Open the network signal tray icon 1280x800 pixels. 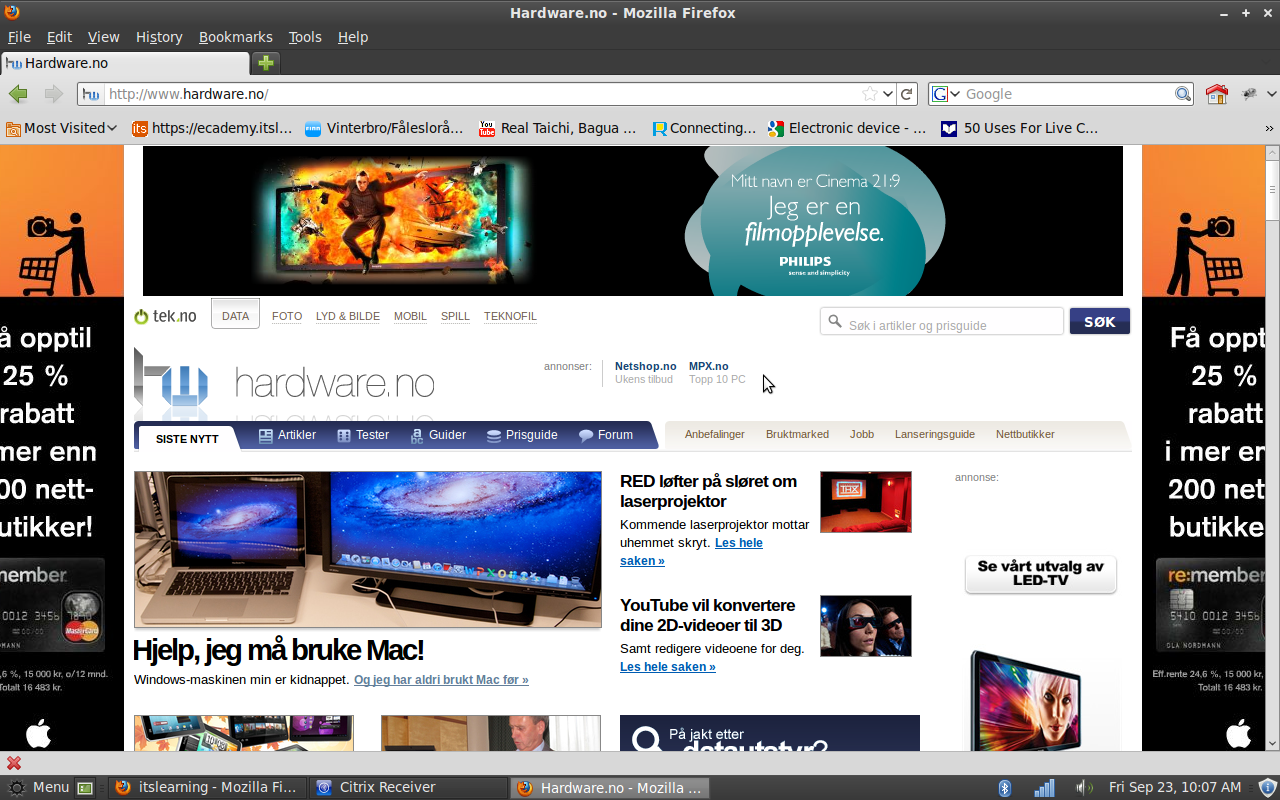(x=1044, y=788)
